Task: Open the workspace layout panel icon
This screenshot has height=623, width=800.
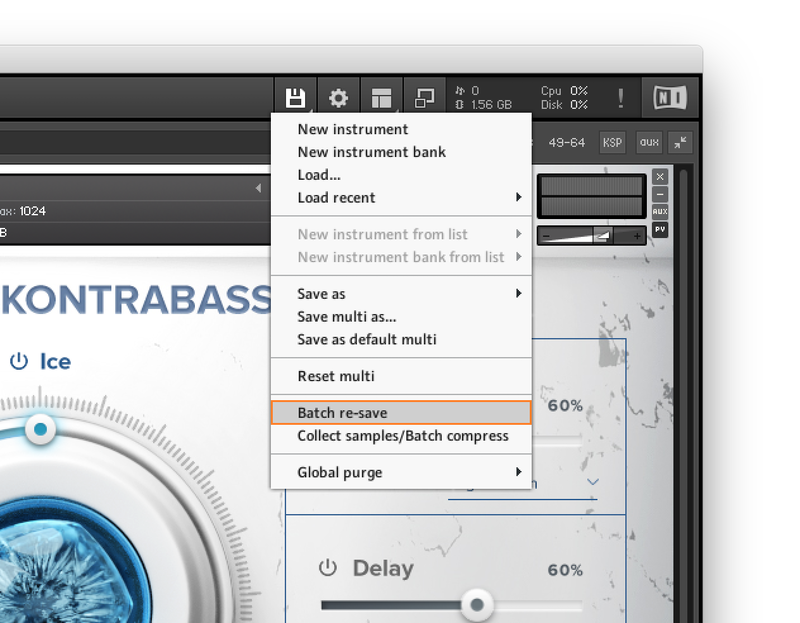Action: (381, 97)
